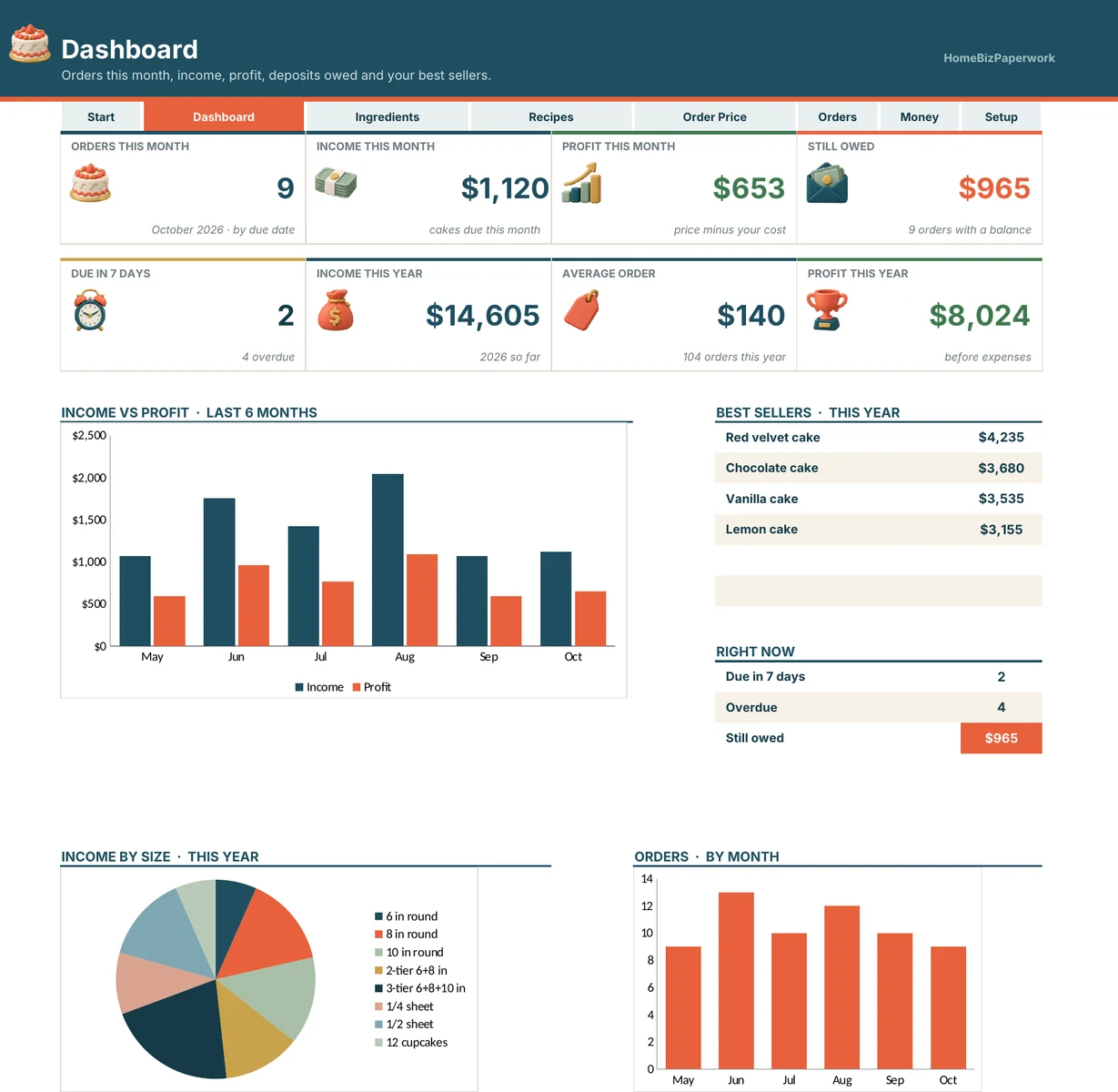The image size is (1118, 1092).
Task: Go to the Order Price tab
Action: pos(715,116)
